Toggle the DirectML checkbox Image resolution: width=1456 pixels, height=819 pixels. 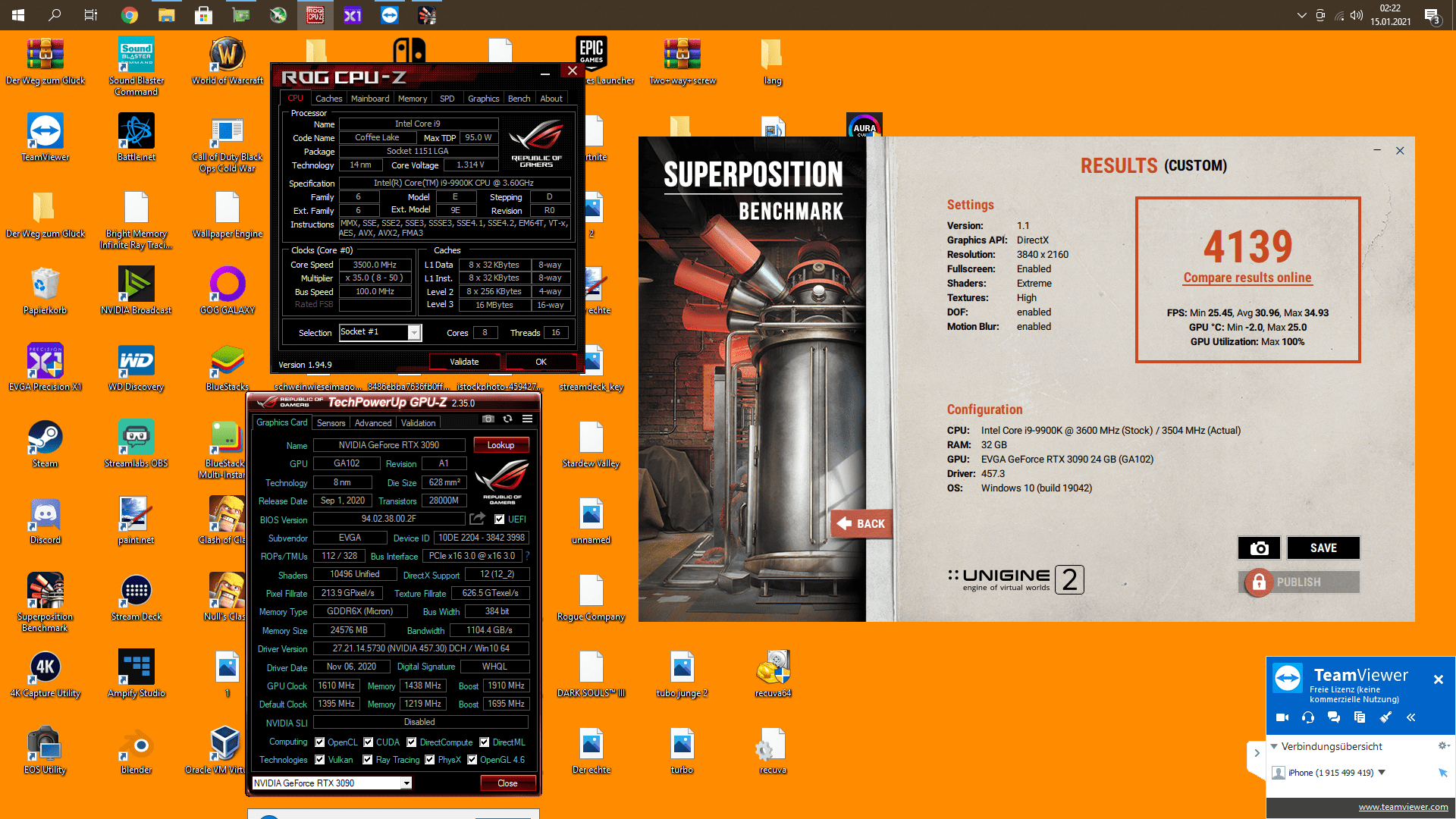point(485,742)
